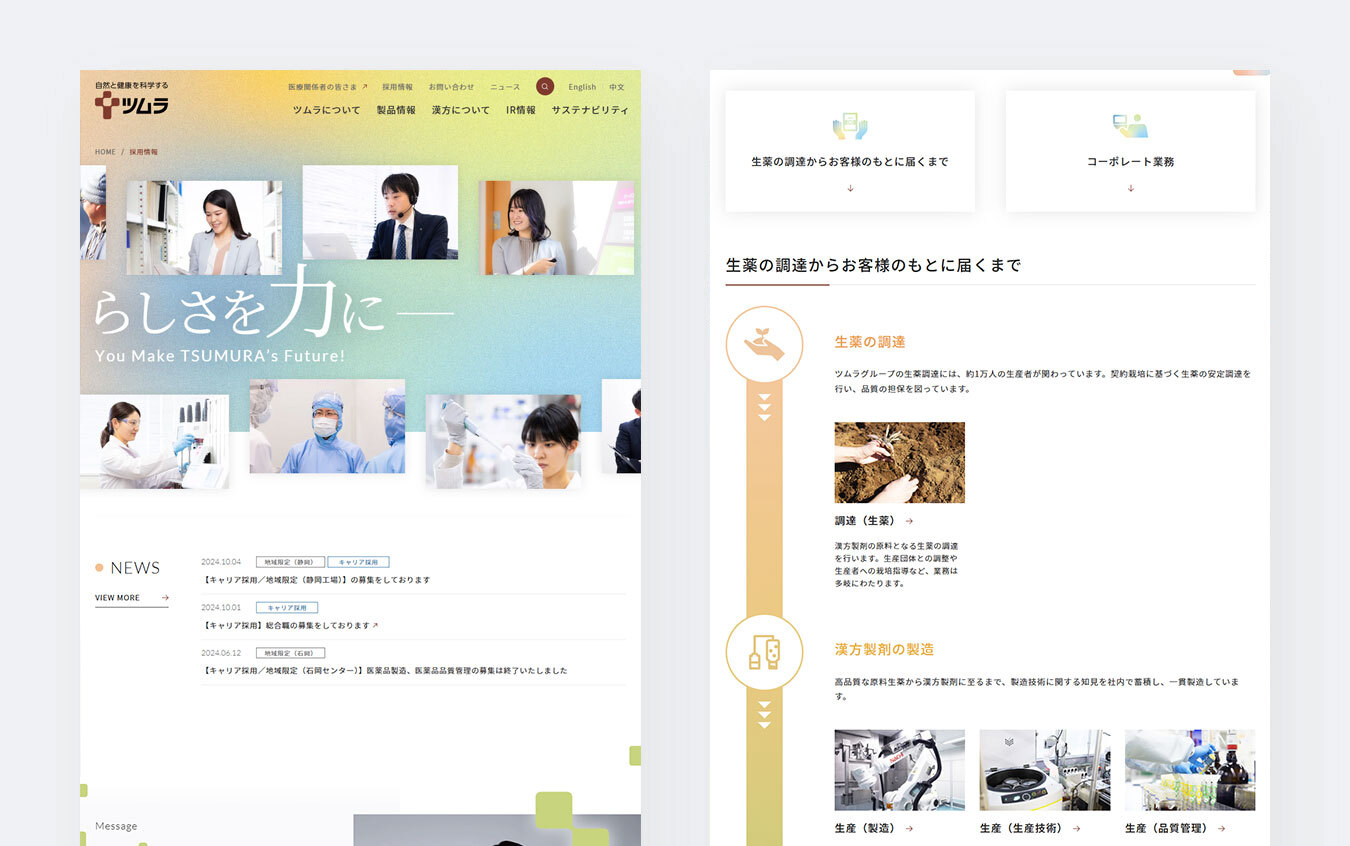This screenshot has height=846, width=1350.
Task: Click the コーポレート業務 anchor card
Action: (1130, 151)
